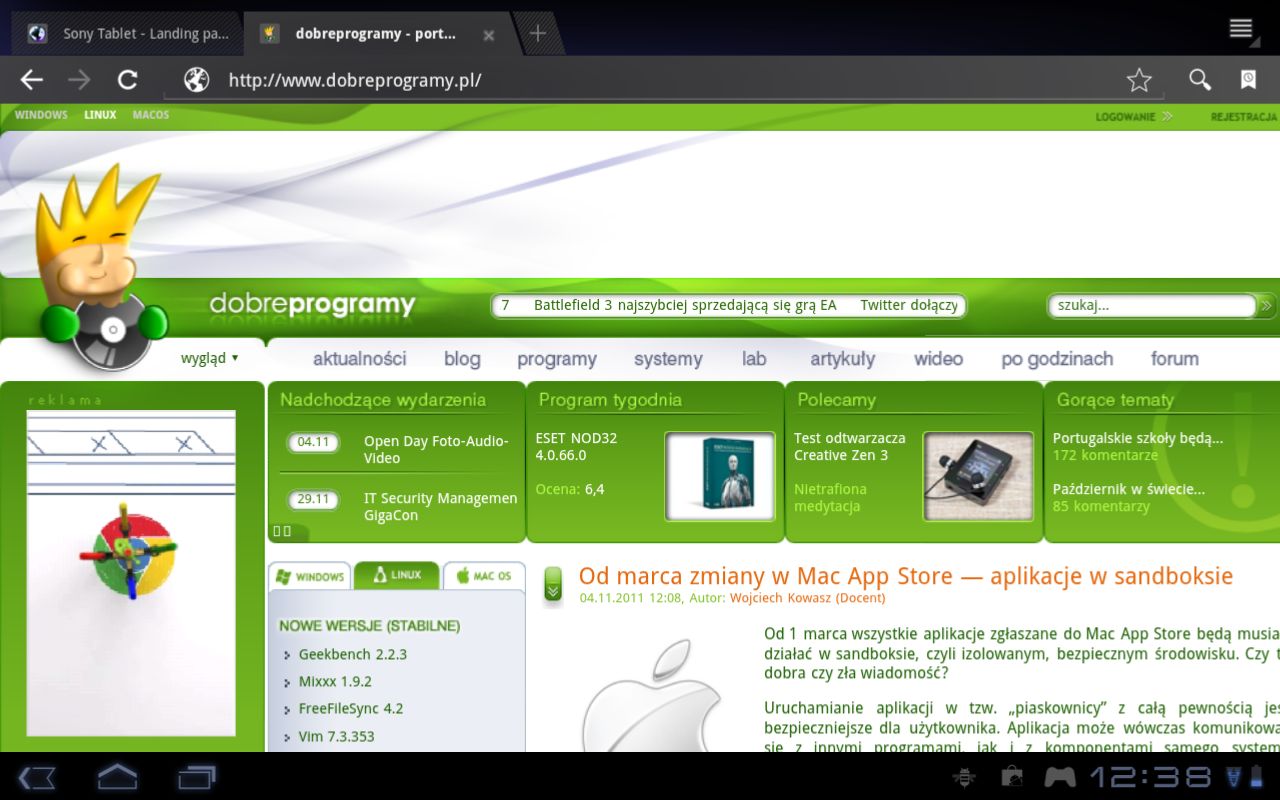This screenshot has height=800, width=1280.
Task: Tap the globe site icon beside the URL
Action: click(x=197, y=80)
